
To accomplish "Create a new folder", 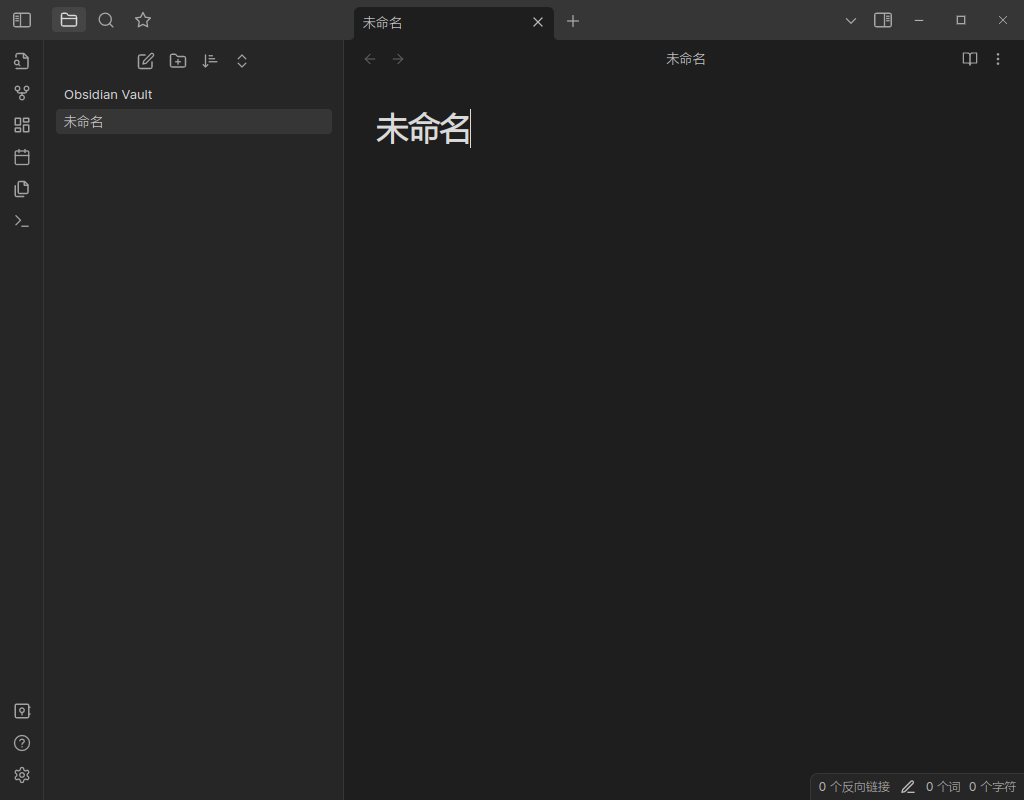I will tap(178, 61).
